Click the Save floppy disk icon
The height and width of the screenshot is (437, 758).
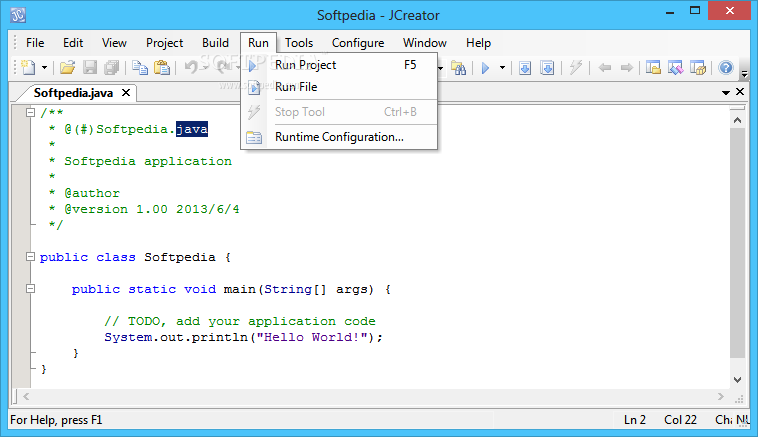click(x=90, y=68)
